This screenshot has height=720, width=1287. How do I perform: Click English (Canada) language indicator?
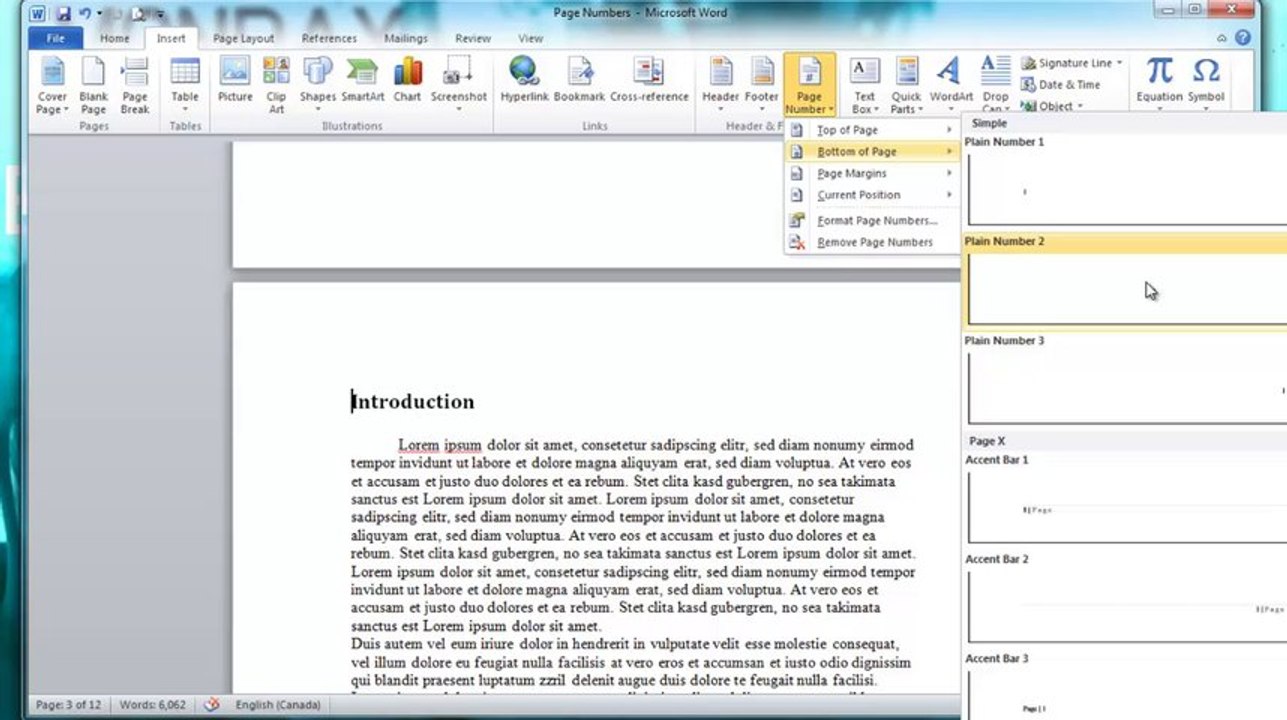[277, 704]
